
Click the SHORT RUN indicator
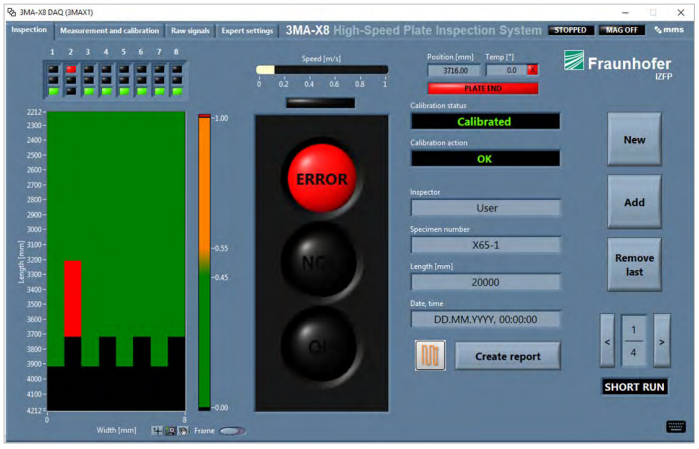(x=634, y=387)
